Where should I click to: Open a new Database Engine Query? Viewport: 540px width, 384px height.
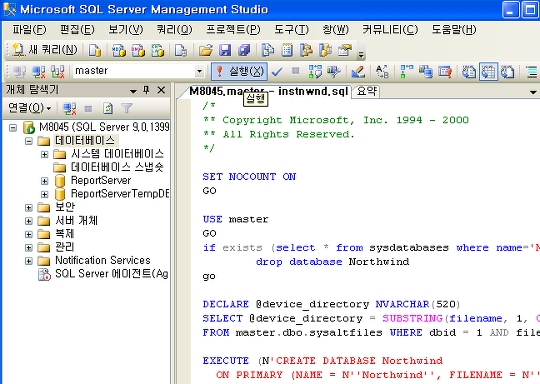94,50
